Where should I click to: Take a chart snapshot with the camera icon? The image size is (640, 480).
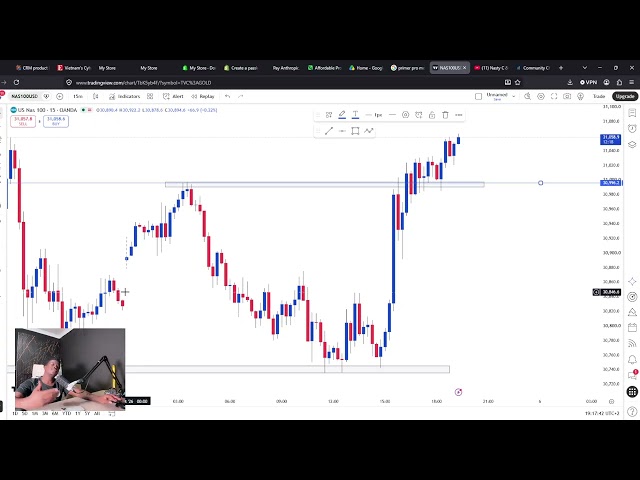(567, 96)
